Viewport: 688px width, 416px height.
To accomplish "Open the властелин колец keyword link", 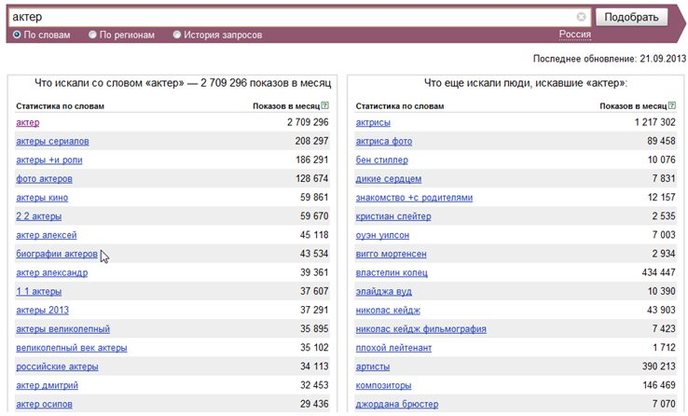I will click(391, 273).
